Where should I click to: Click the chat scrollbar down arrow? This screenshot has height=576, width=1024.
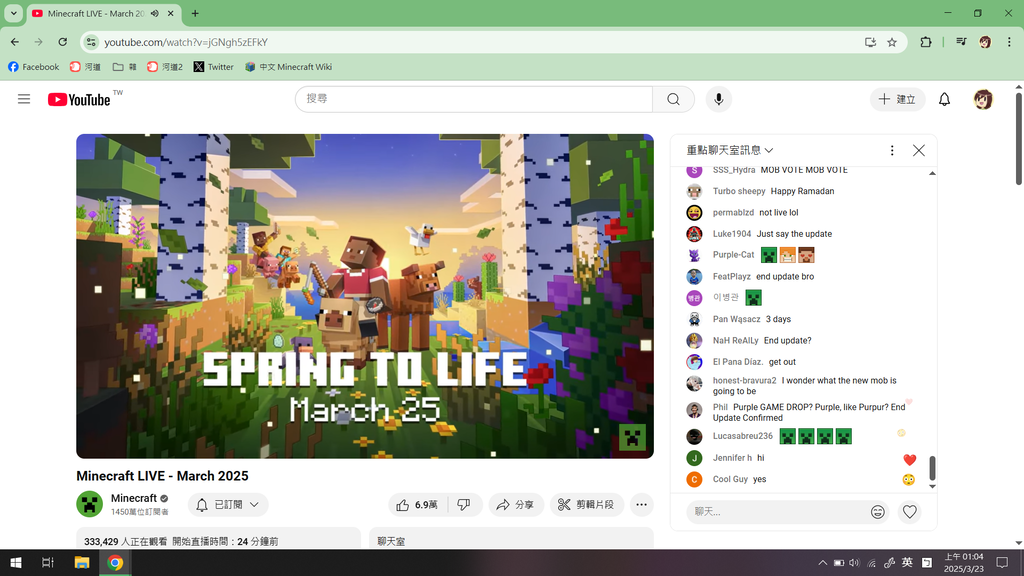coord(932,487)
